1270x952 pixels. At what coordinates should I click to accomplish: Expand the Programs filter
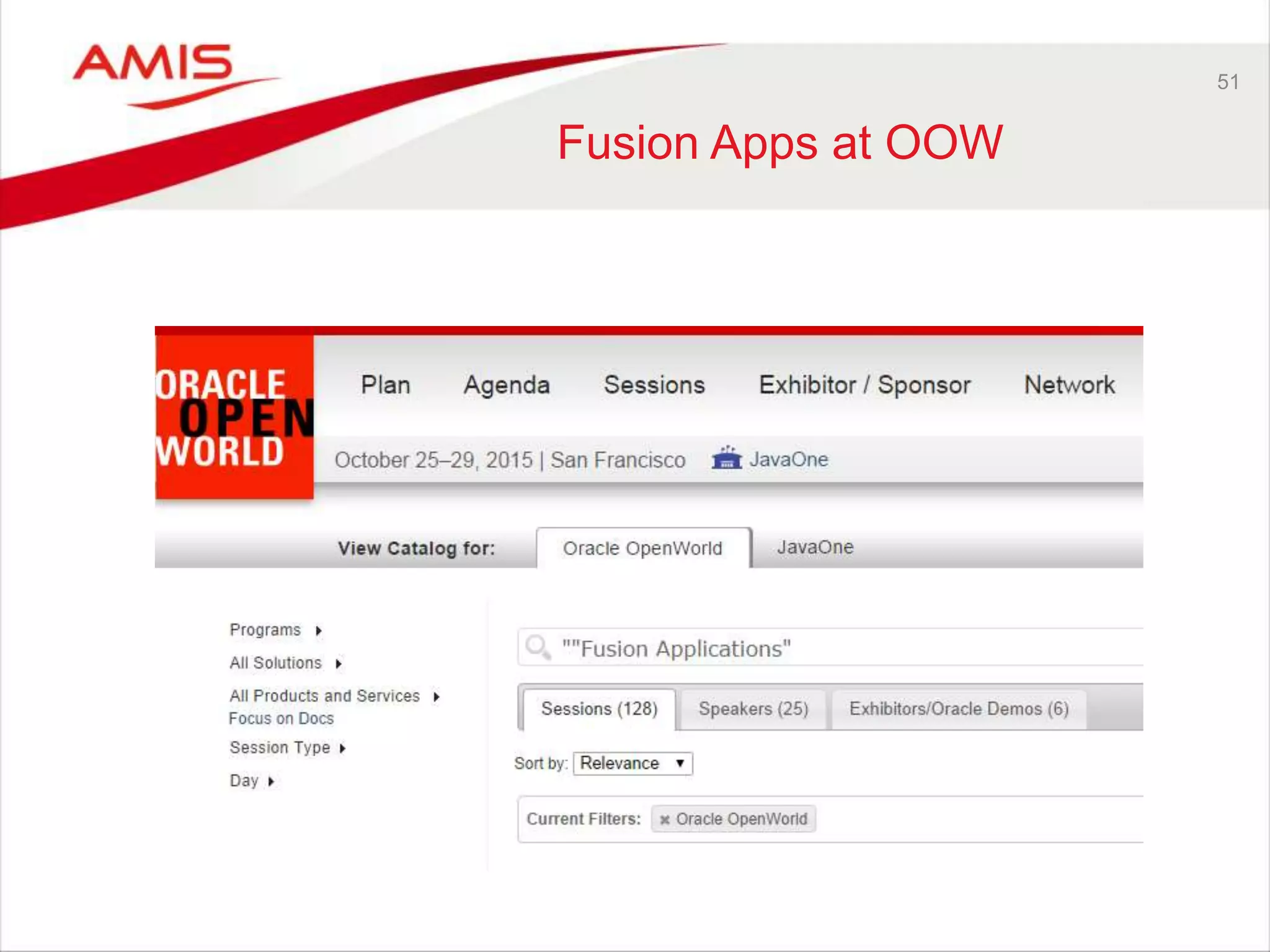coord(276,630)
